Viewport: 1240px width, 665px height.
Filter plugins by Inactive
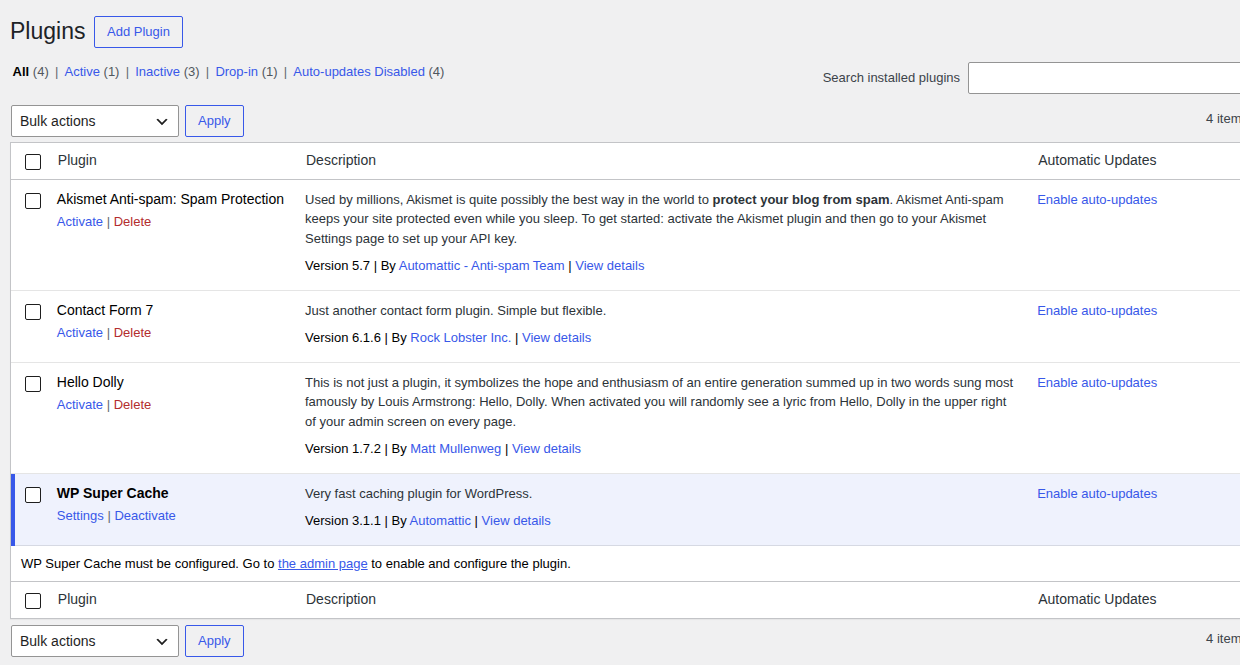(x=158, y=72)
